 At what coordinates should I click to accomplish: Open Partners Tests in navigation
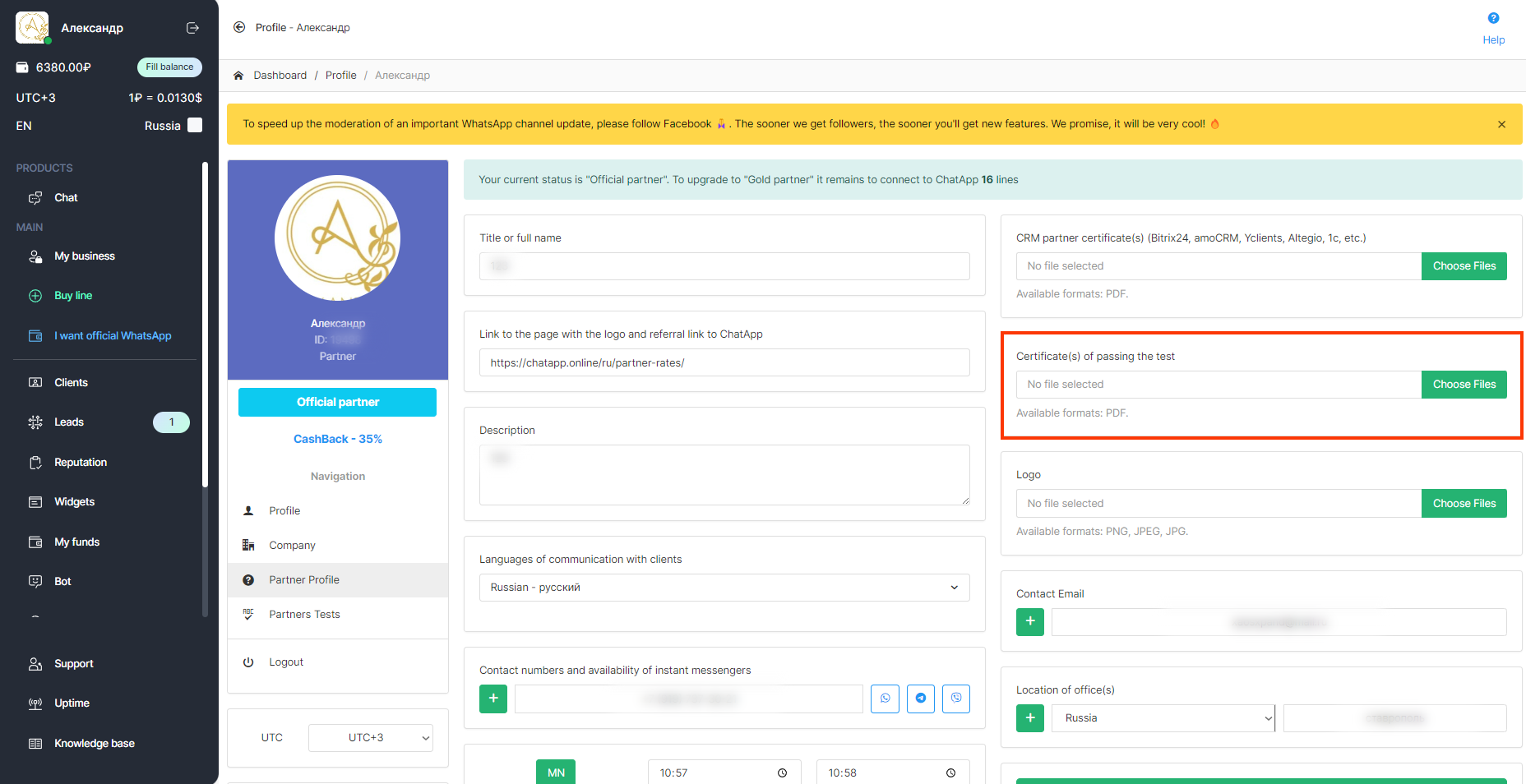(304, 615)
